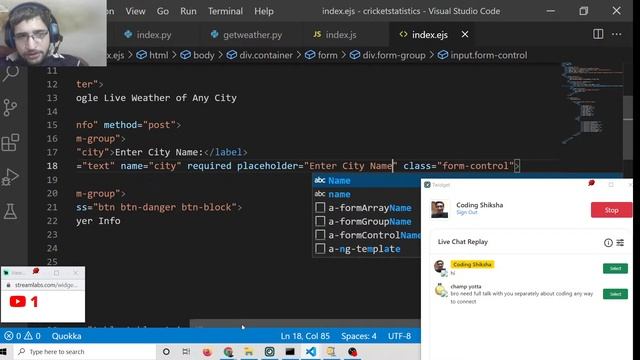Image resolution: width=640 pixels, height=360 pixels.
Task: Open Source Control view in activity bar
Action: point(10,108)
